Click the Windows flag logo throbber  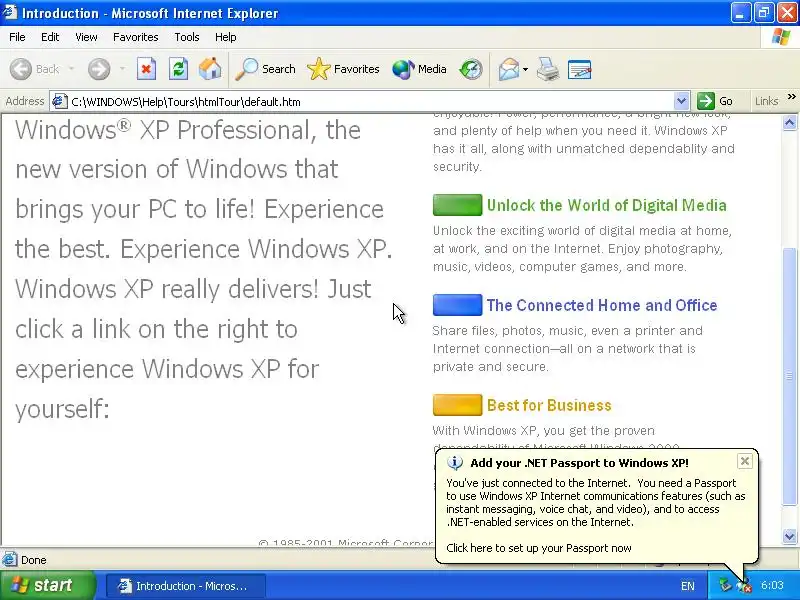[x=780, y=37]
